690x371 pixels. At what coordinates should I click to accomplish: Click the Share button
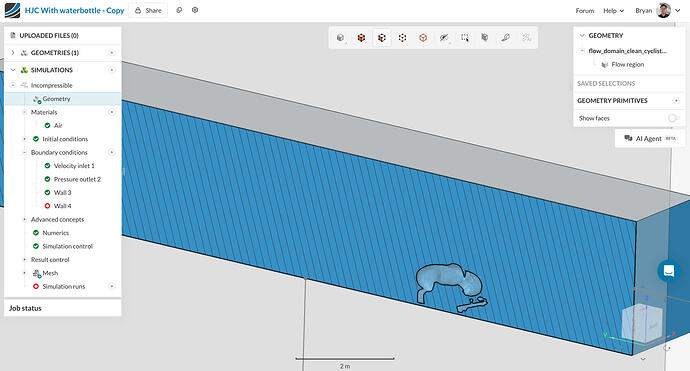coord(148,10)
